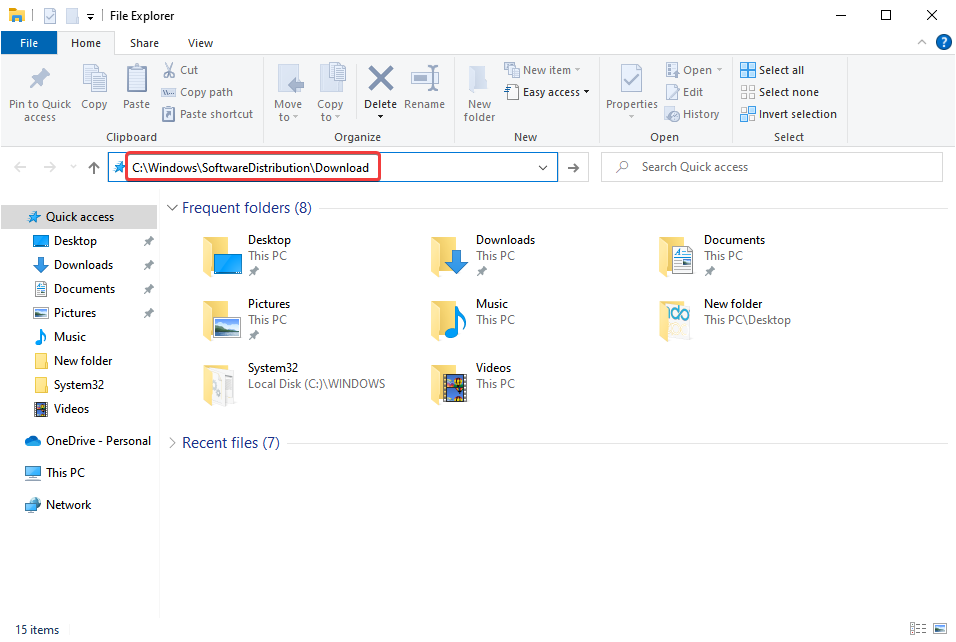The height and width of the screenshot is (642, 956).
Task: Click Pin to Quick access ribbon button
Action: [40, 93]
